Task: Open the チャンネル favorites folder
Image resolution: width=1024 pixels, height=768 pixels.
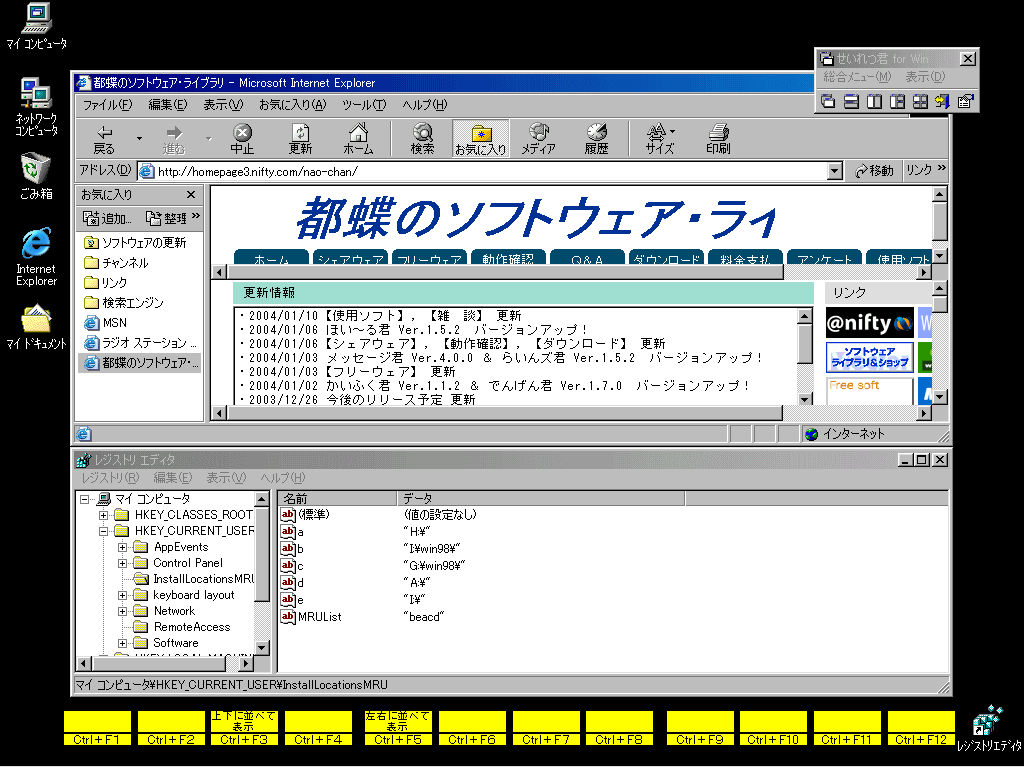Action: click(x=116, y=263)
